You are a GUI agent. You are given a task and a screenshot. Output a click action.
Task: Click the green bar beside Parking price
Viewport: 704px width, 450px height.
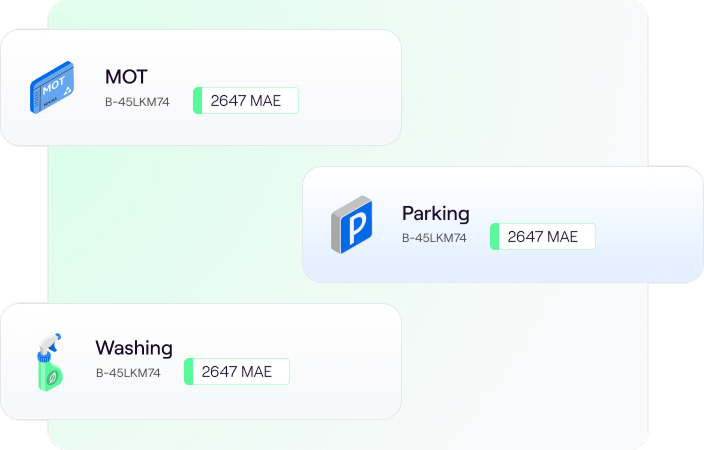click(x=494, y=237)
